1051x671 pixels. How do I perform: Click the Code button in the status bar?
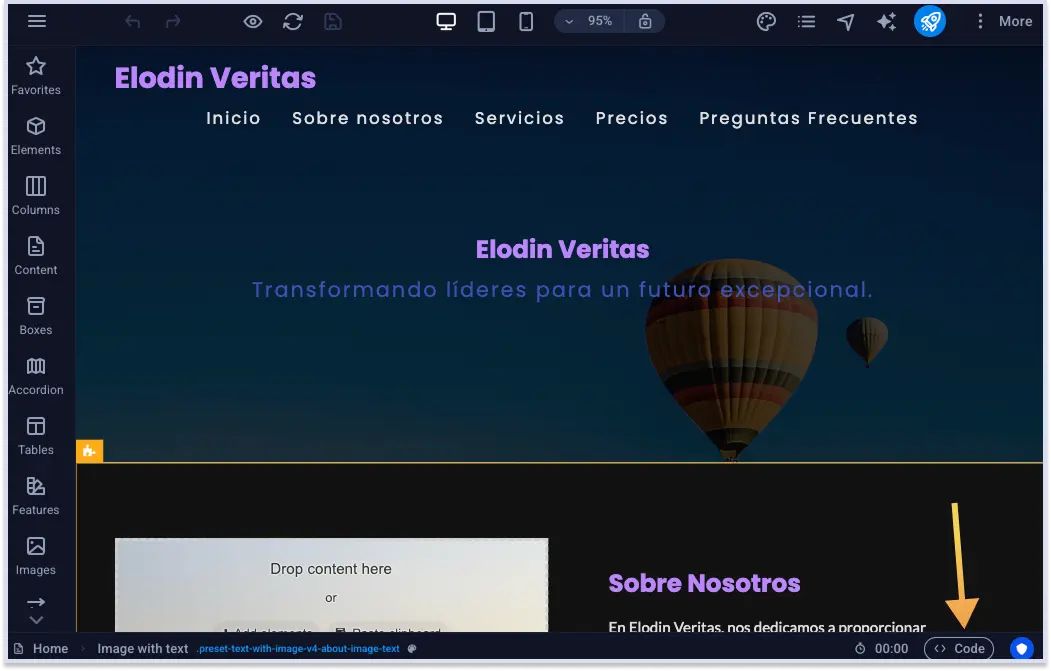point(958,648)
